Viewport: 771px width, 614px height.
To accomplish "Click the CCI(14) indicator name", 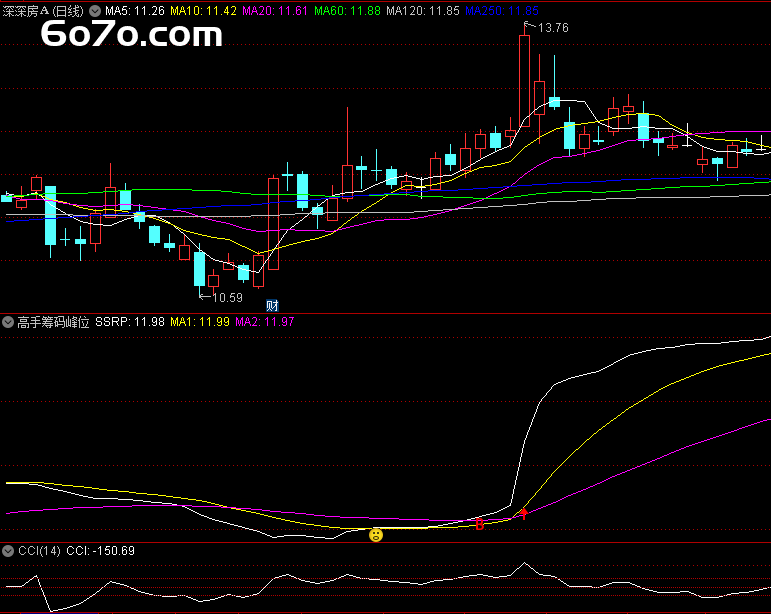I will pos(39,551).
